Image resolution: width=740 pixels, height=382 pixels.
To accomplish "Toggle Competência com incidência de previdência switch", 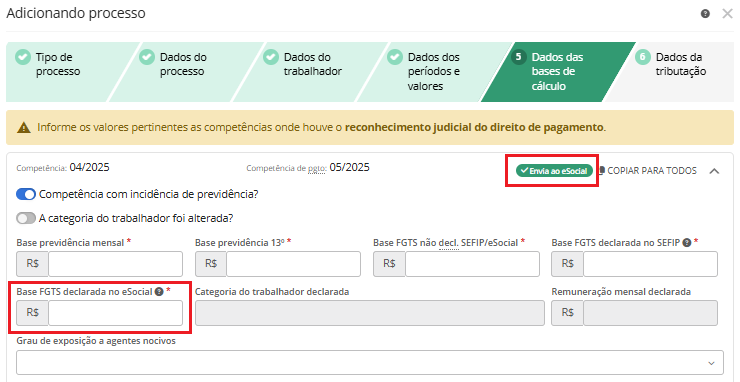I will click(x=26, y=194).
